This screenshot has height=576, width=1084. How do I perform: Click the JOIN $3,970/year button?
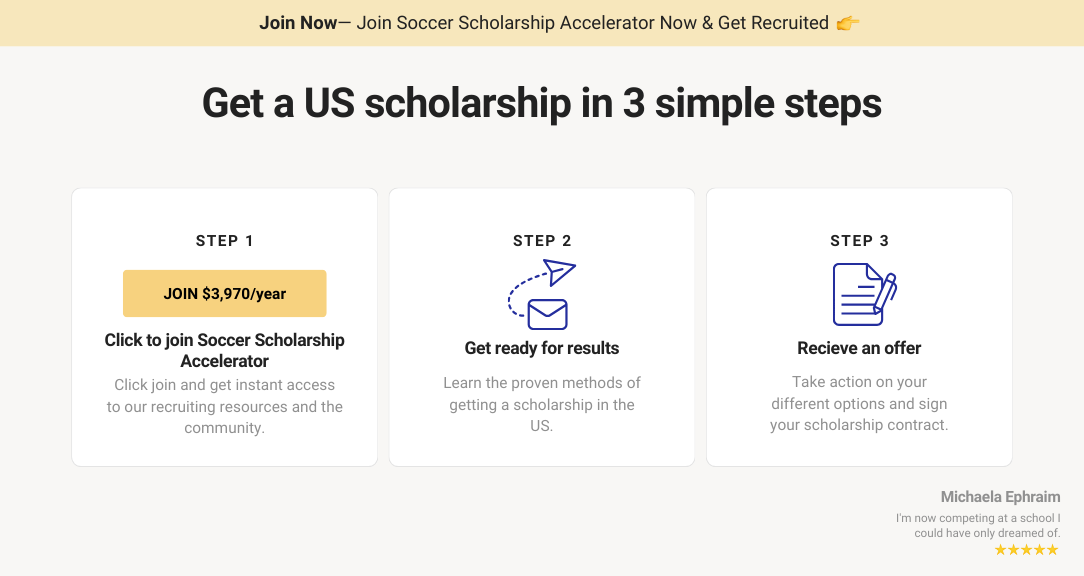(224, 293)
